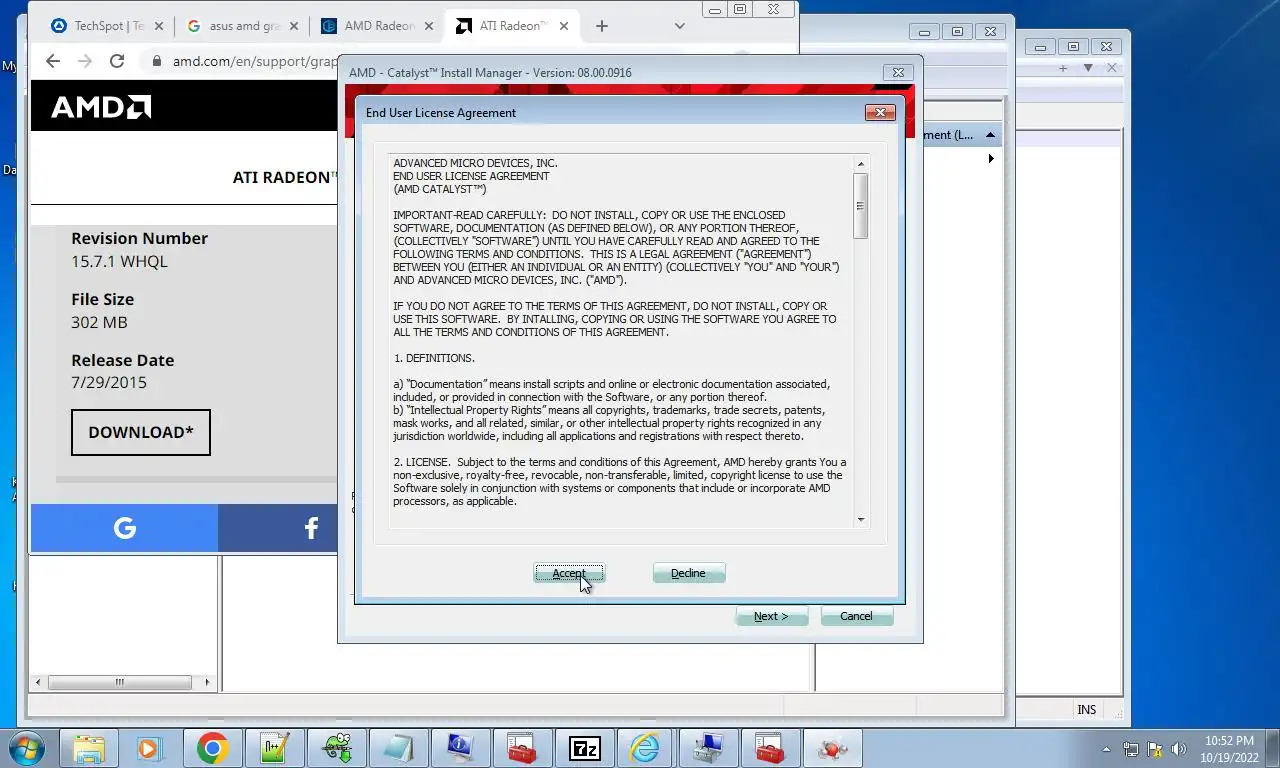
Task: Click the DOWNLOAD button on the AMD page
Action: pos(141,432)
